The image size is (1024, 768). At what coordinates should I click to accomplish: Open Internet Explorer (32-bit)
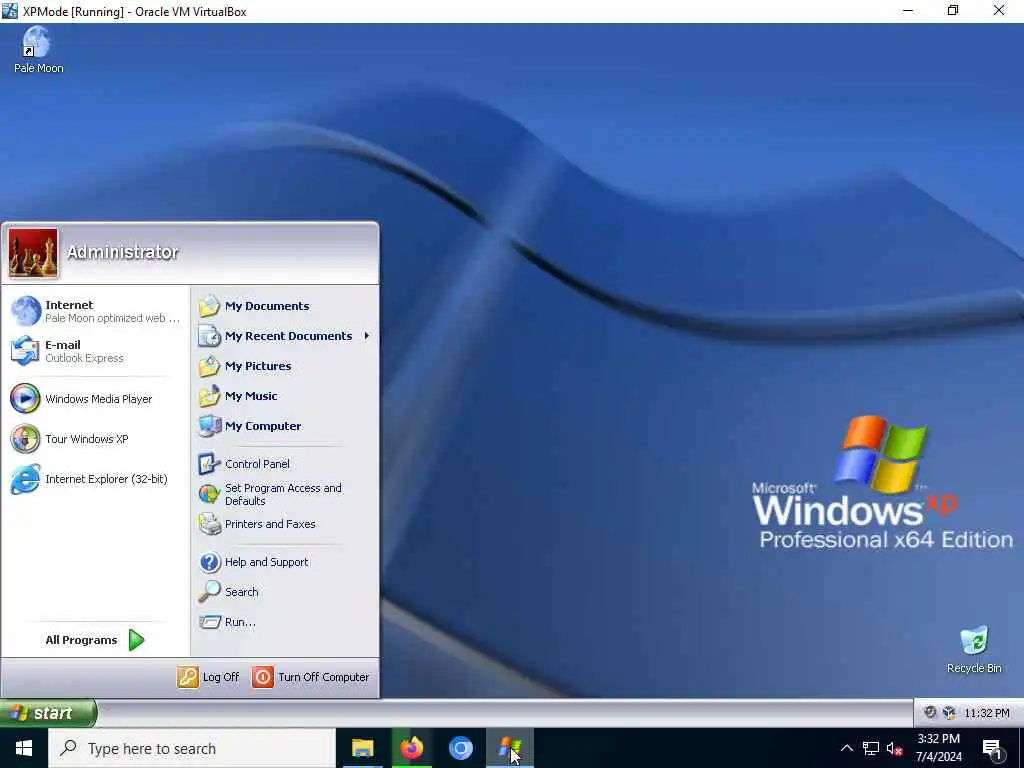click(95, 479)
